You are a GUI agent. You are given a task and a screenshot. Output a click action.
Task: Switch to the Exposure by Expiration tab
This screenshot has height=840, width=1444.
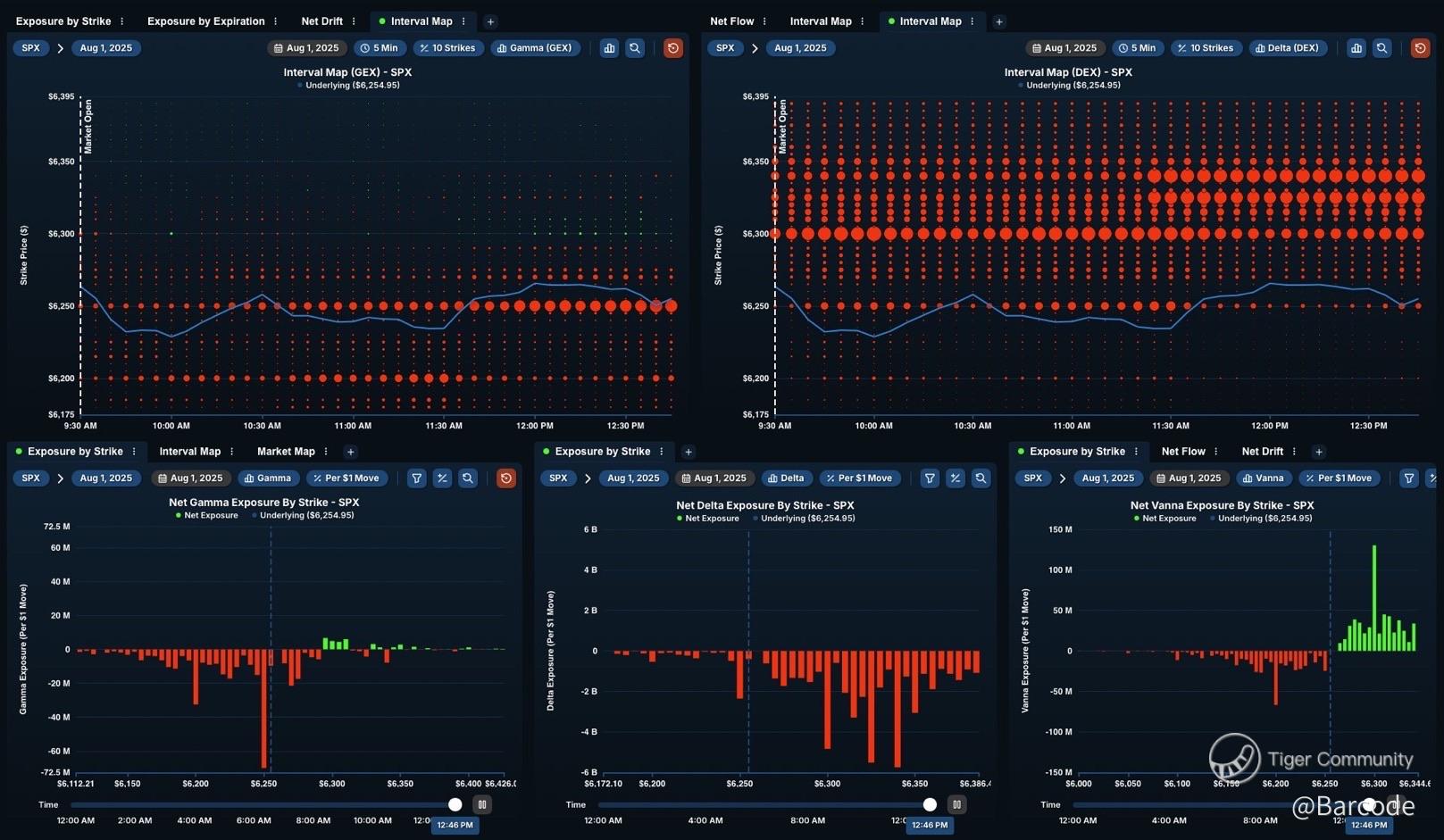click(x=205, y=21)
